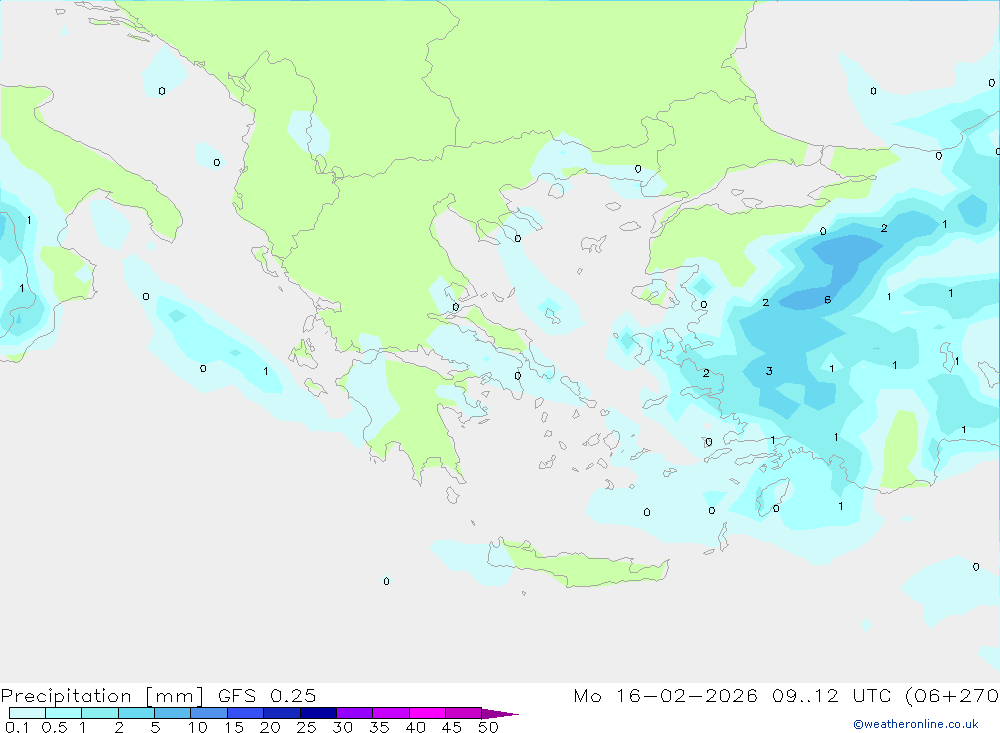Click the violet swatch between 35 and 40
1000x733 pixels.
pos(391,713)
